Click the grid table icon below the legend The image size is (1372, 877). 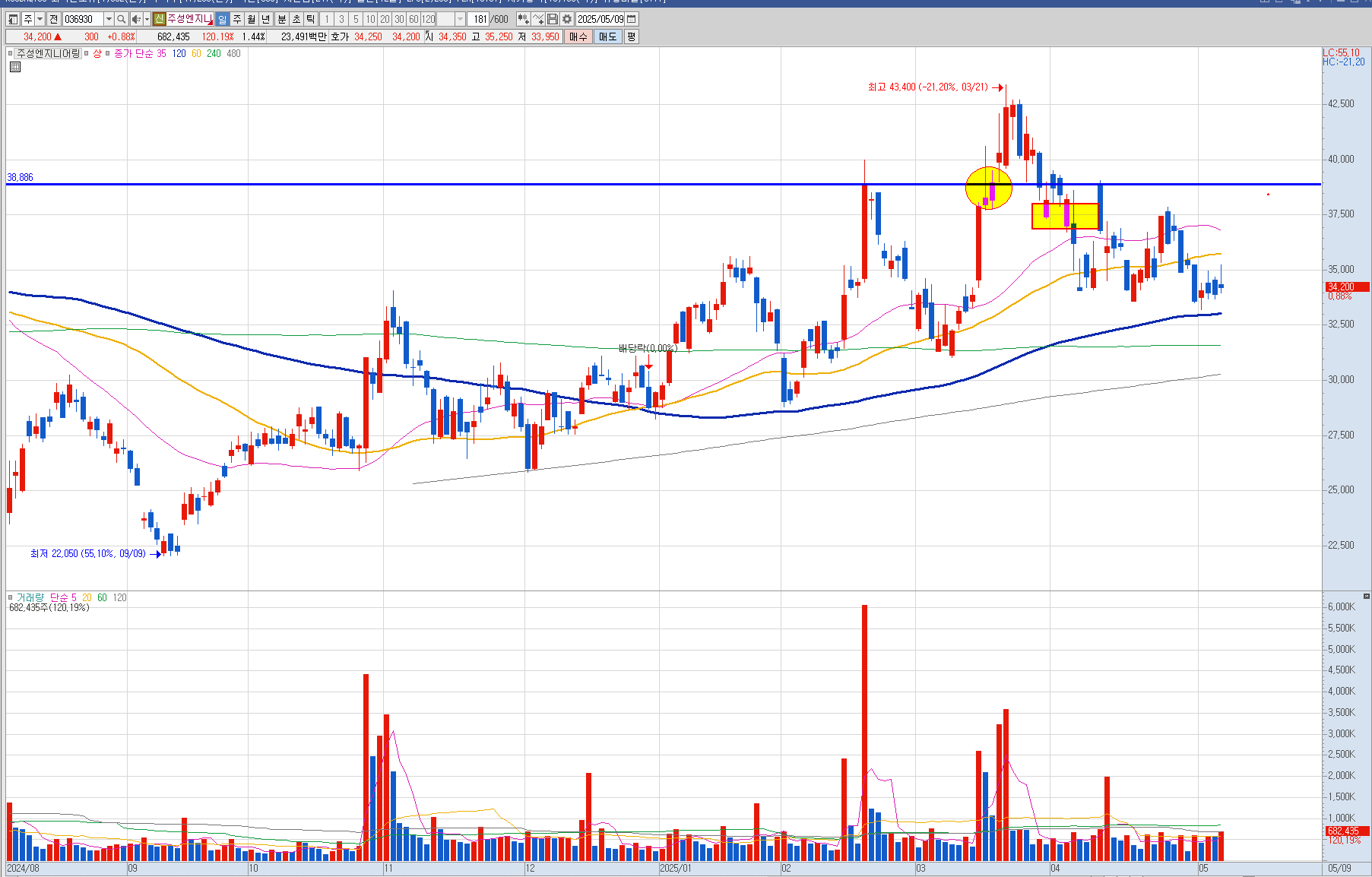coord(15,67)
